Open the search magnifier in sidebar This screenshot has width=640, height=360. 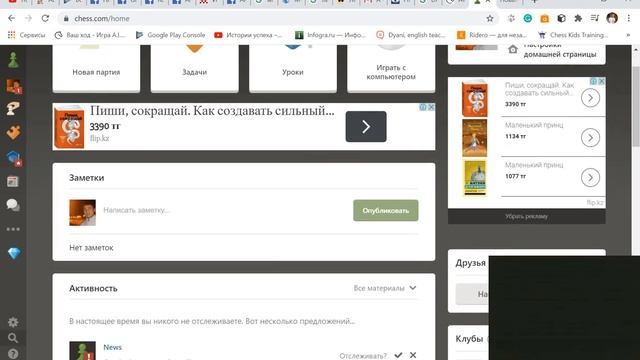coord(13,338)
